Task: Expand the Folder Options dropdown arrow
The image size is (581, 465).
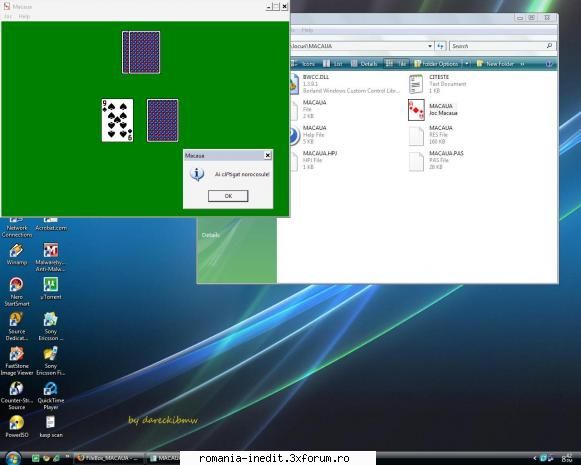Action: [467, 64]
